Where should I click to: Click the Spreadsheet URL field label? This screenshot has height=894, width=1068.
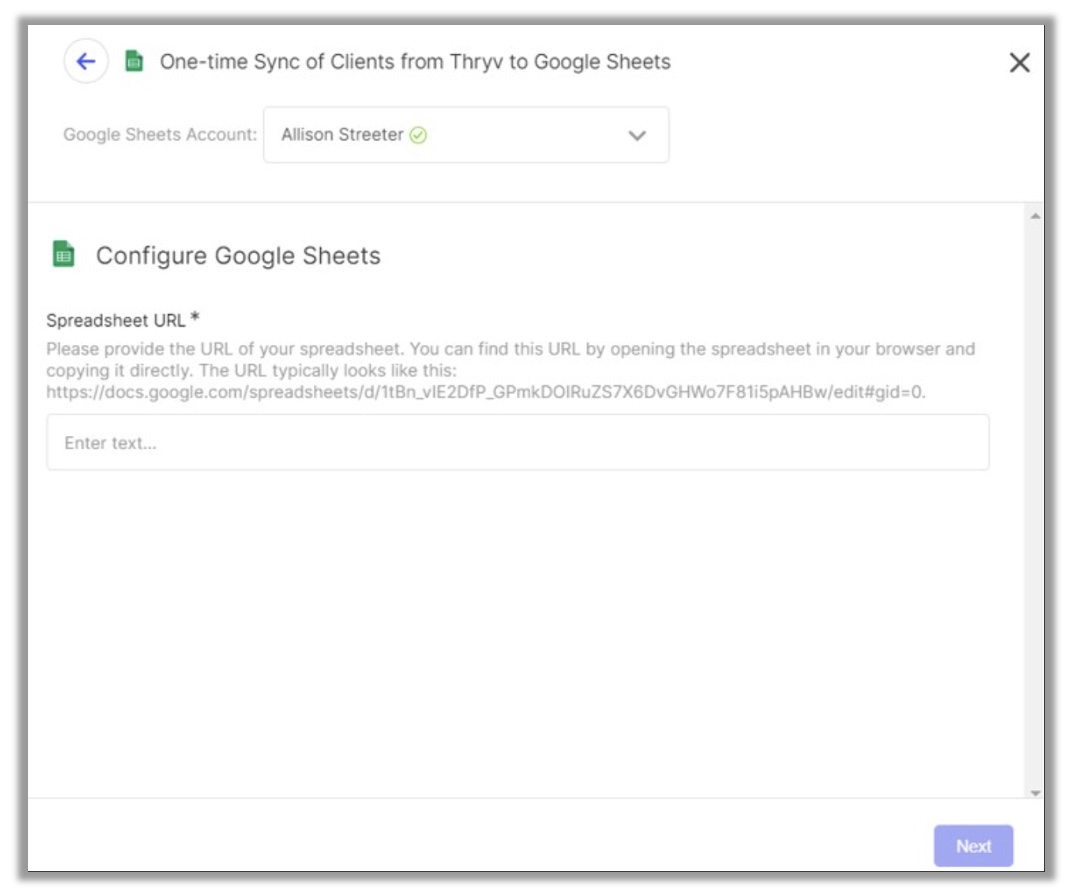click(x=123, y=320)
